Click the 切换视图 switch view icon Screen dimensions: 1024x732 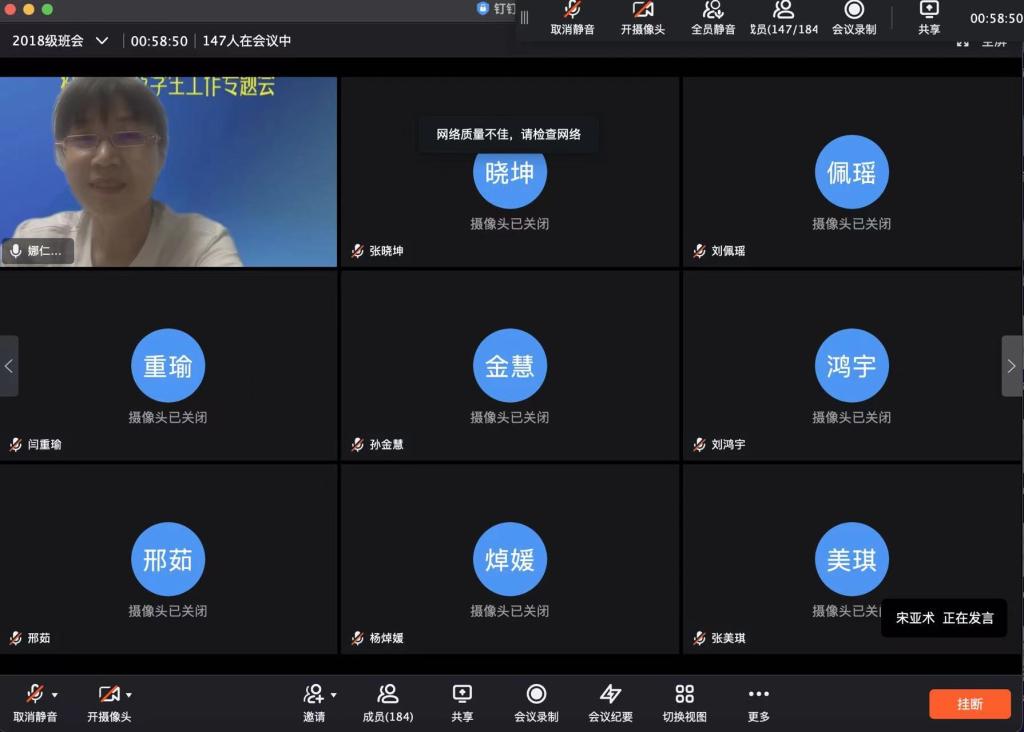coord(684,695)
